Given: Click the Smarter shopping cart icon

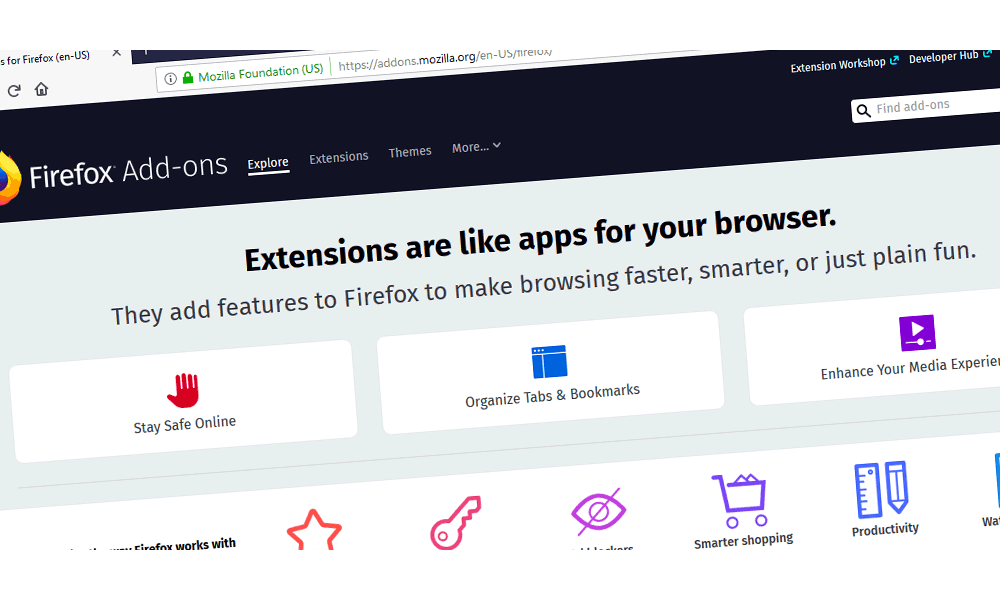Looking at the screenshot, I should click(x=741, y=493).
